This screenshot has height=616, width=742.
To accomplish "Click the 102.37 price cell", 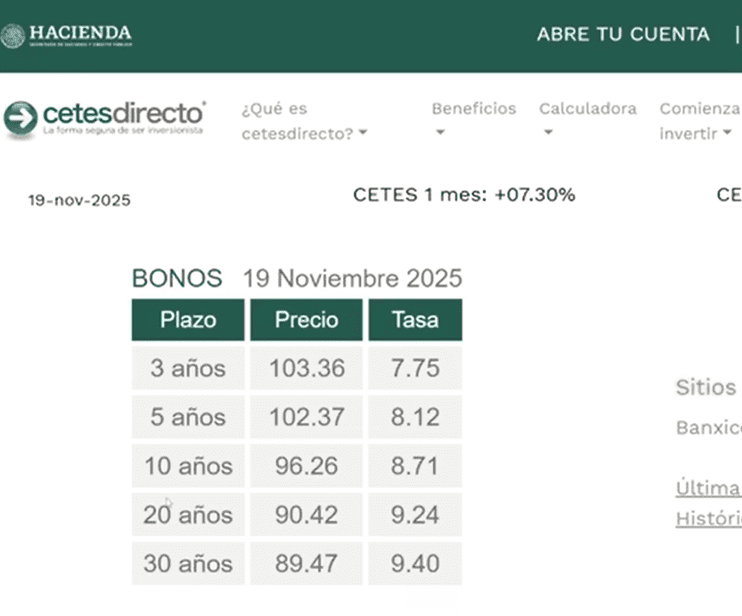I will coord(306,417).
